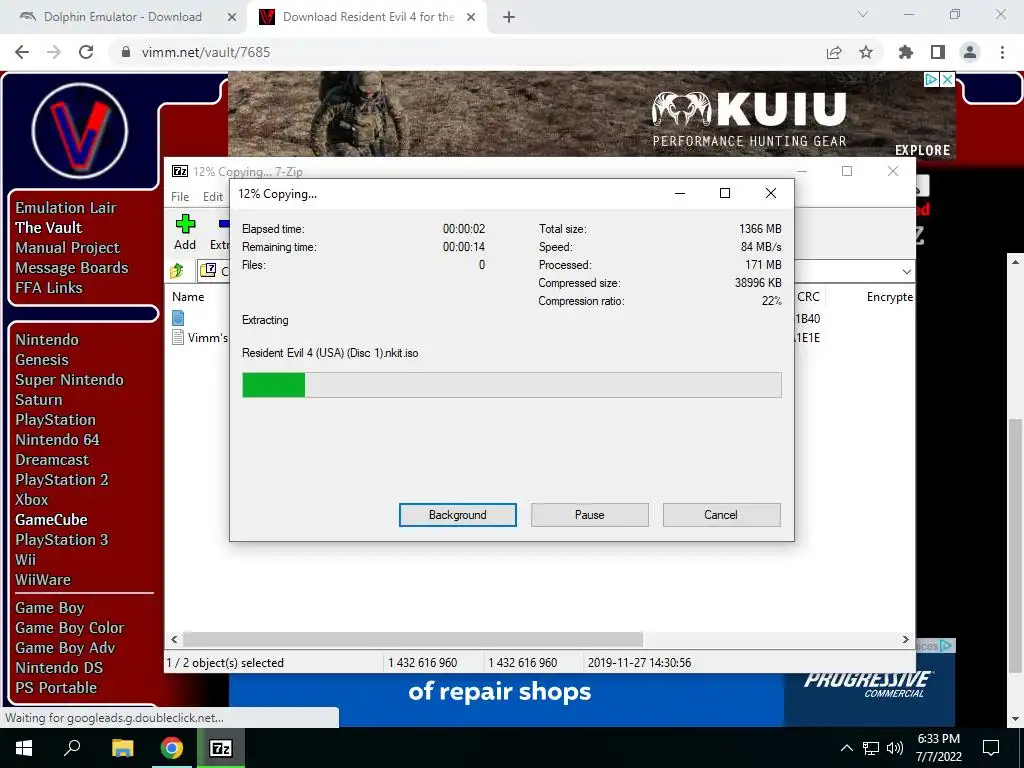1024x768 pixels.
Task: Click the Vimm's Lair V logo
Action: 80,130
